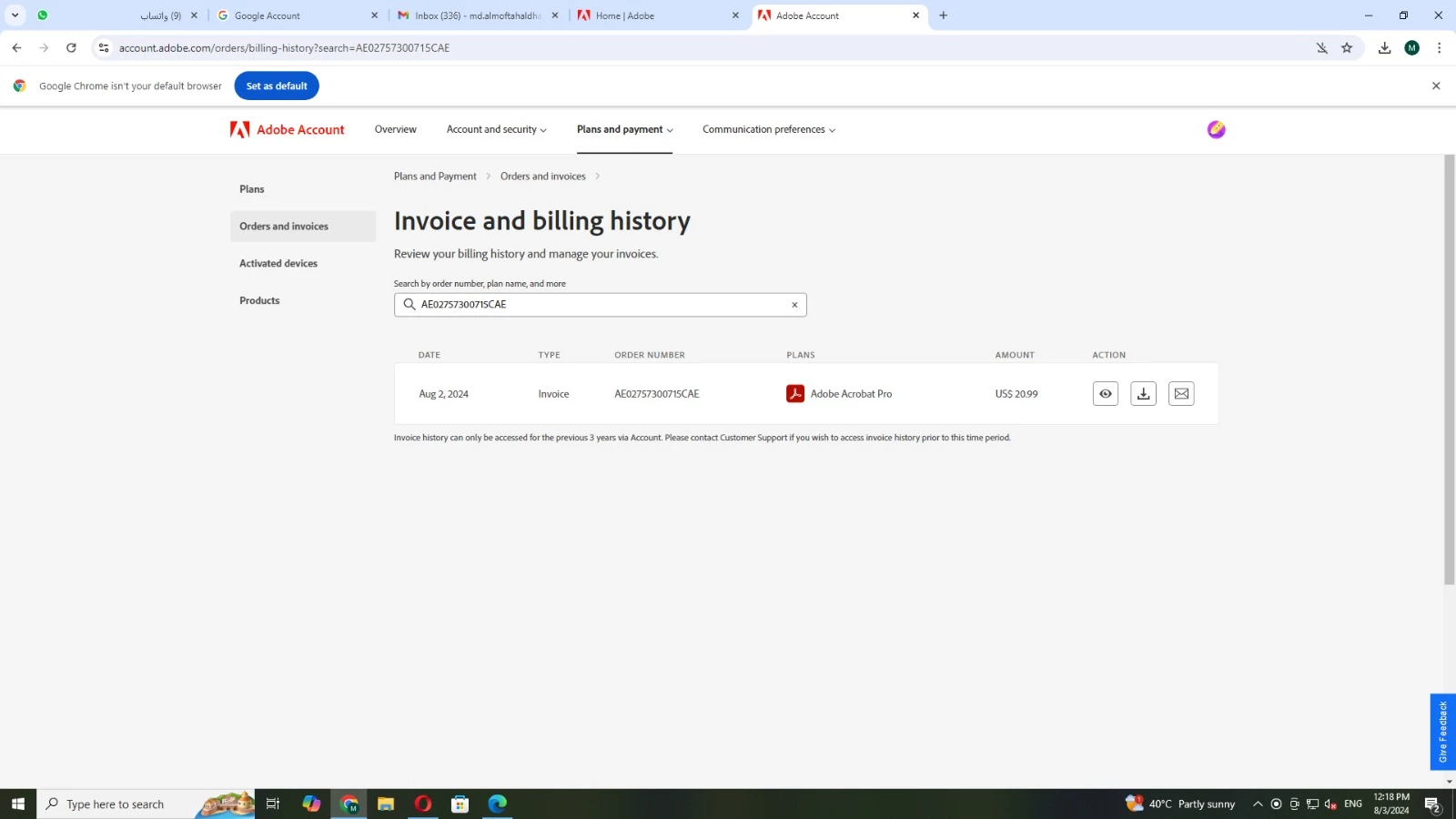Open Opera browser from taskbar
1456x819 pixels.
423,804
